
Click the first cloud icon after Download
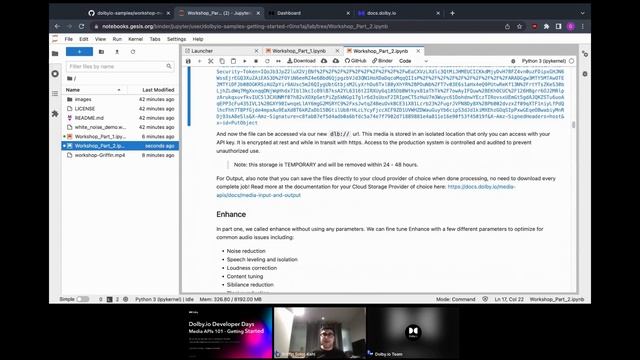[x=324, y=61]
